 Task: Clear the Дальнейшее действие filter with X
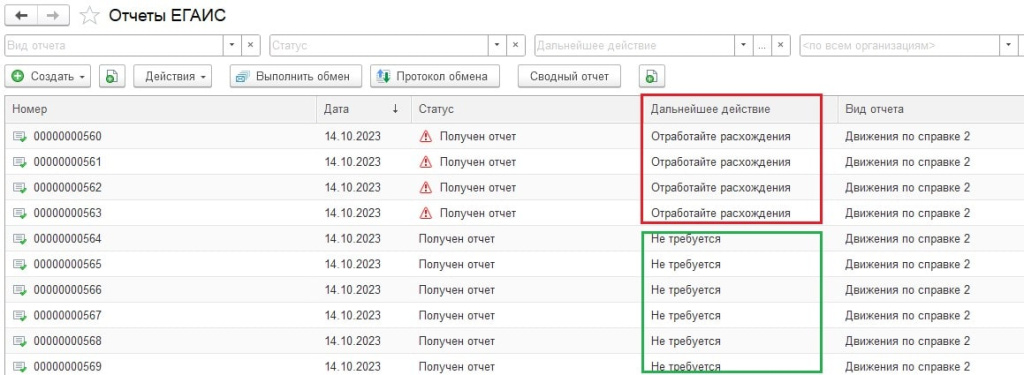(780, 46)
